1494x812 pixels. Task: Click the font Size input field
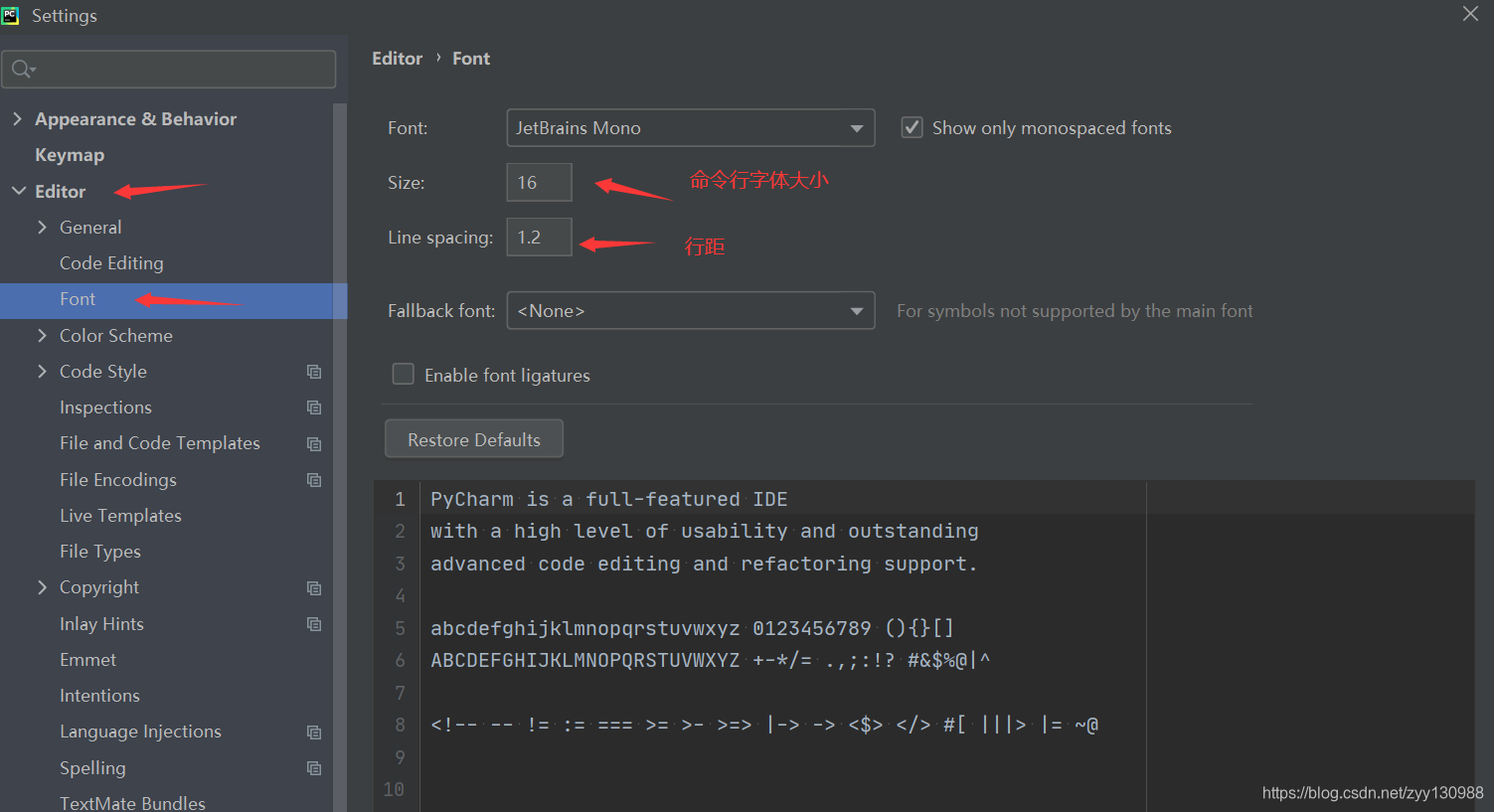click(x=539, y=183)
